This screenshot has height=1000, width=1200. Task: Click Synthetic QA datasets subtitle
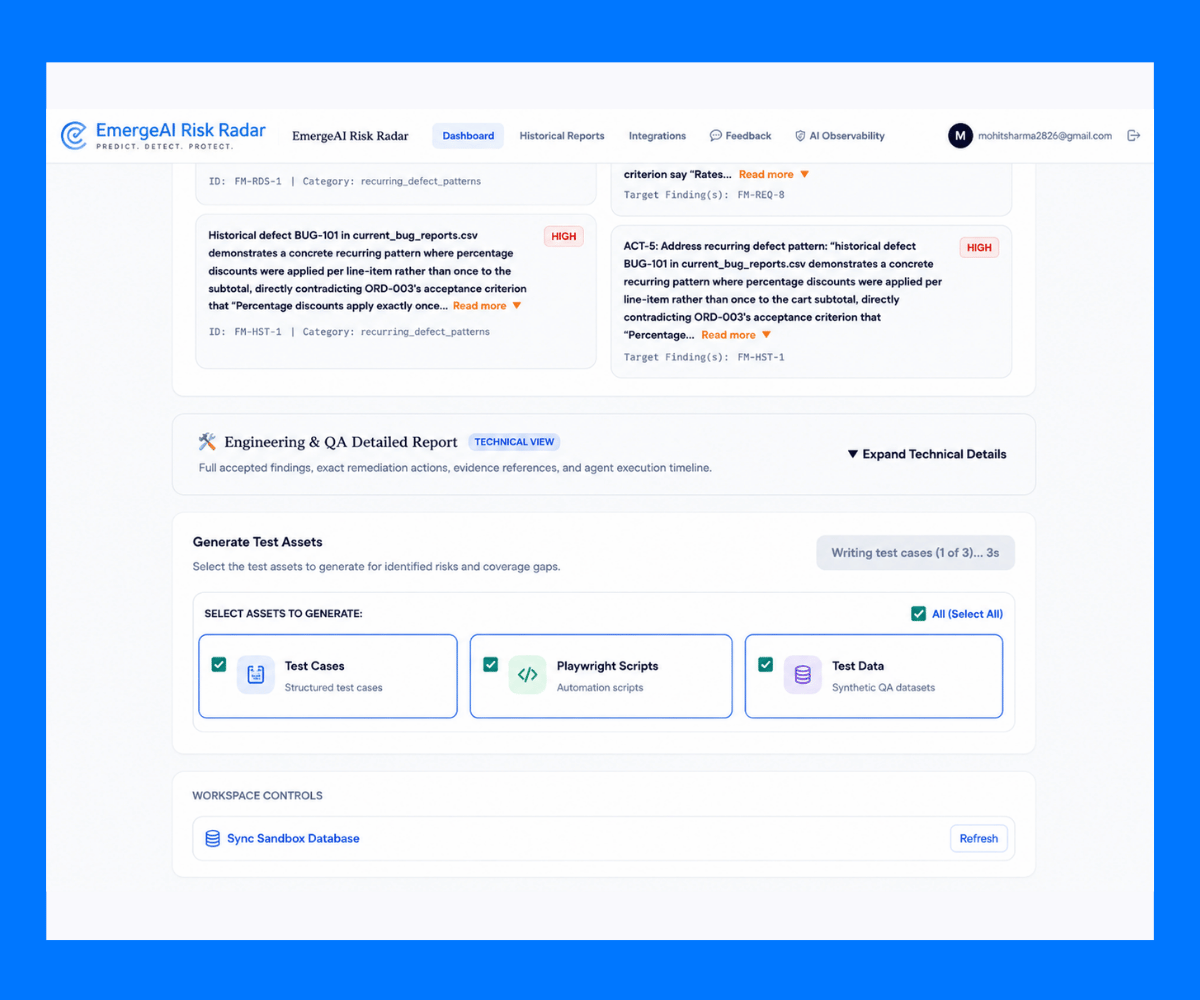883,688
